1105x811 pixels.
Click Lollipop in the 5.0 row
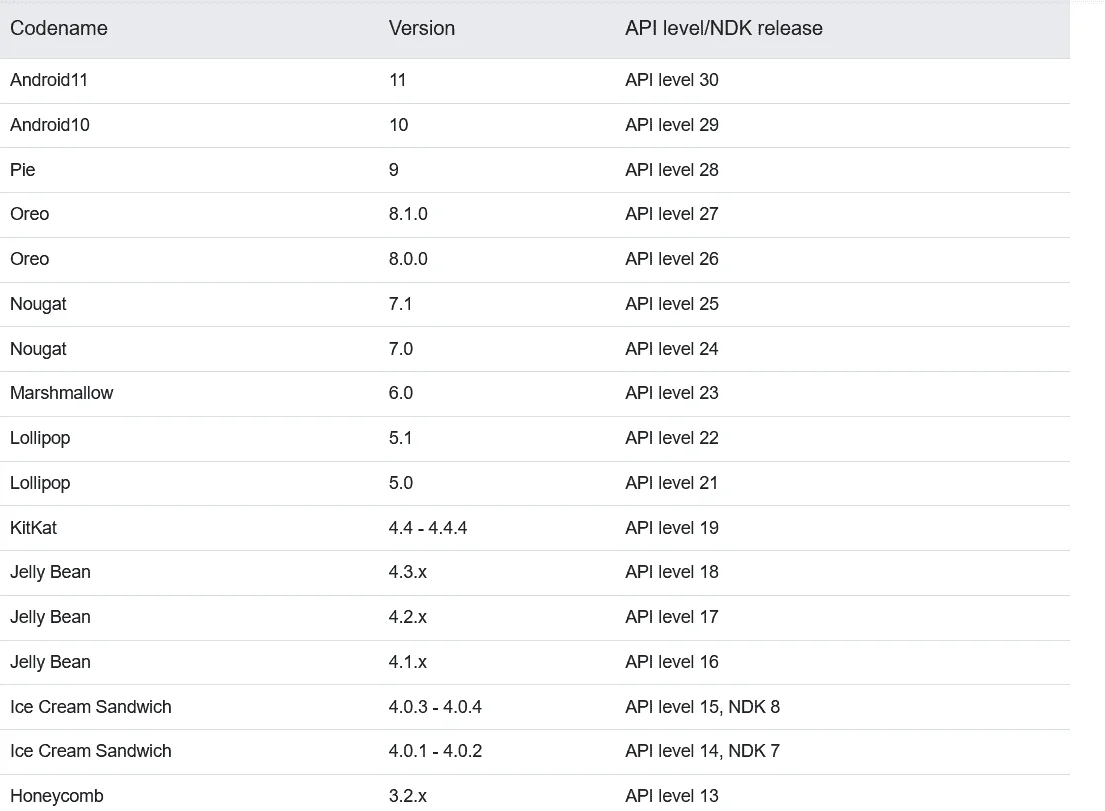tap(40, 483)
